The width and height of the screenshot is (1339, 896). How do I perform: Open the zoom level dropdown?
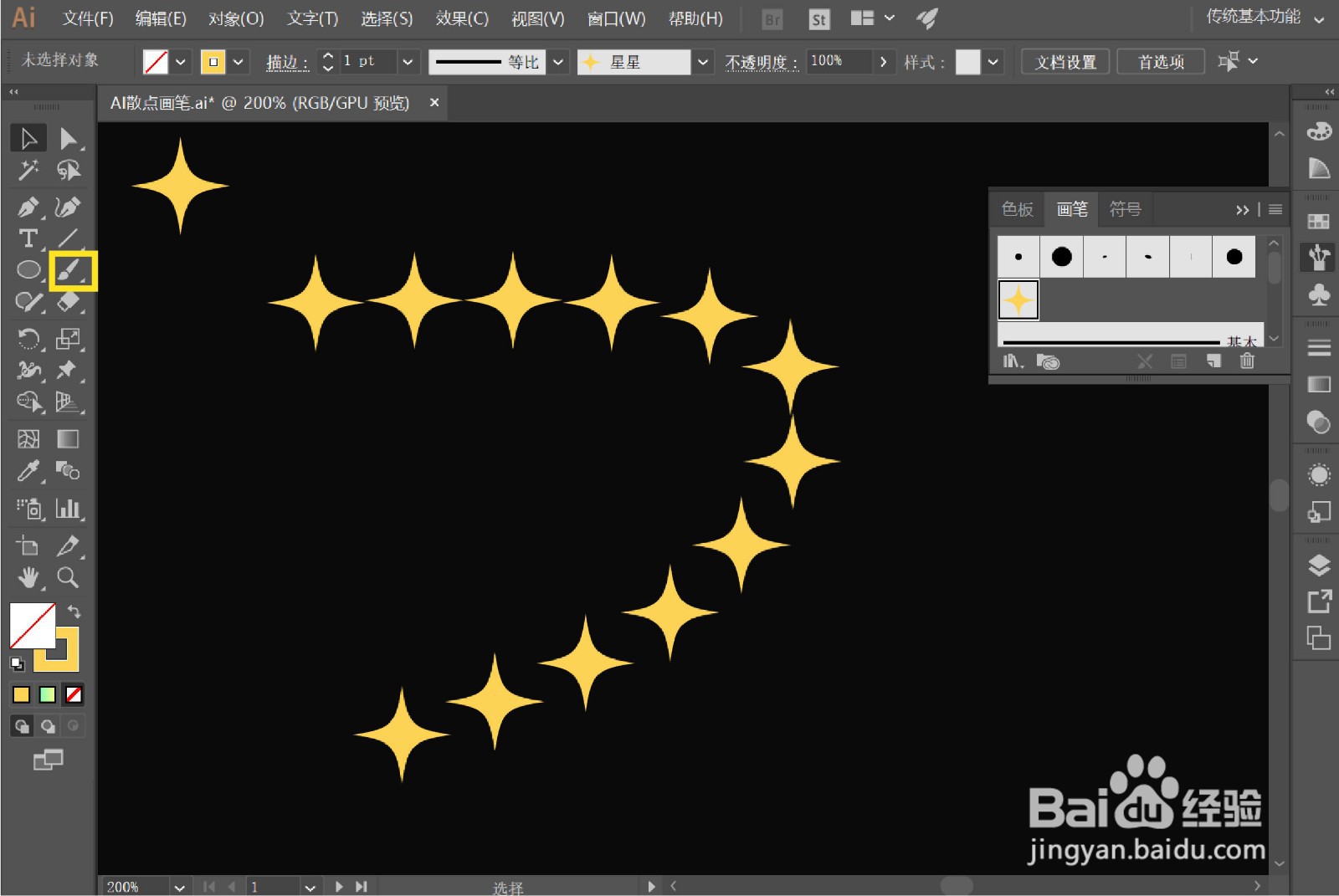tap(179, 887)
